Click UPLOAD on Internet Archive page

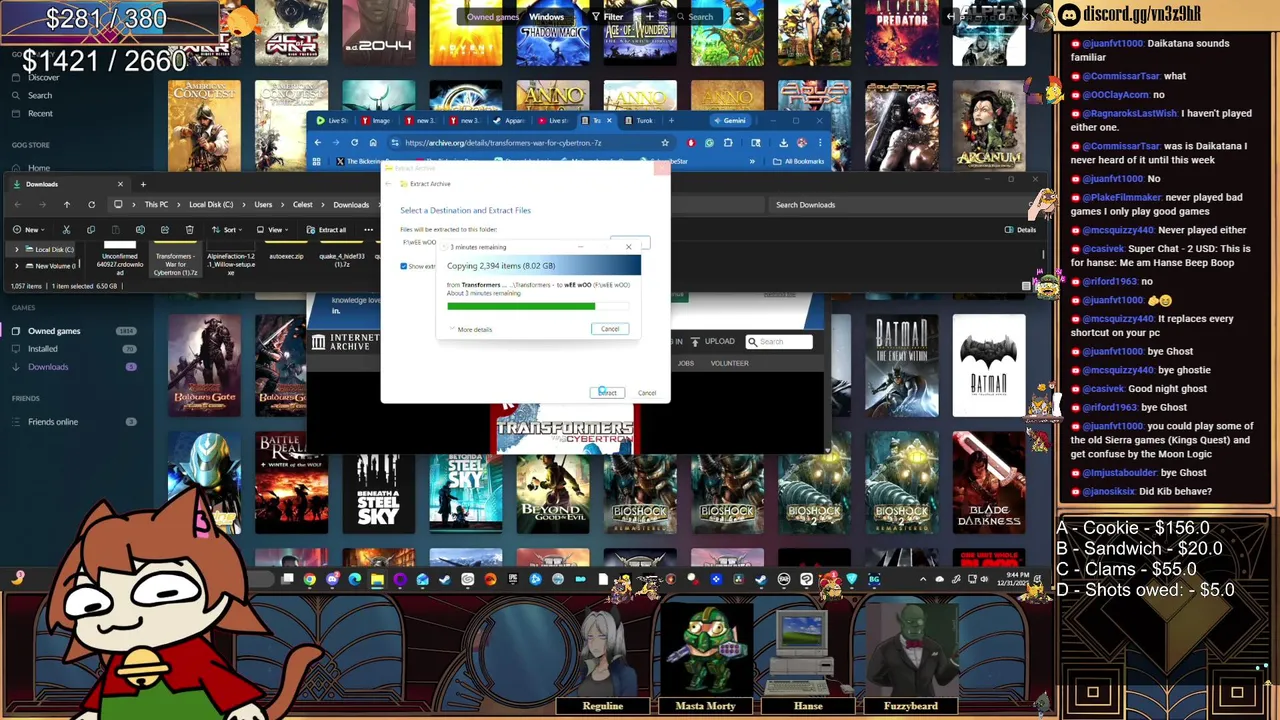tap(714, 342)
